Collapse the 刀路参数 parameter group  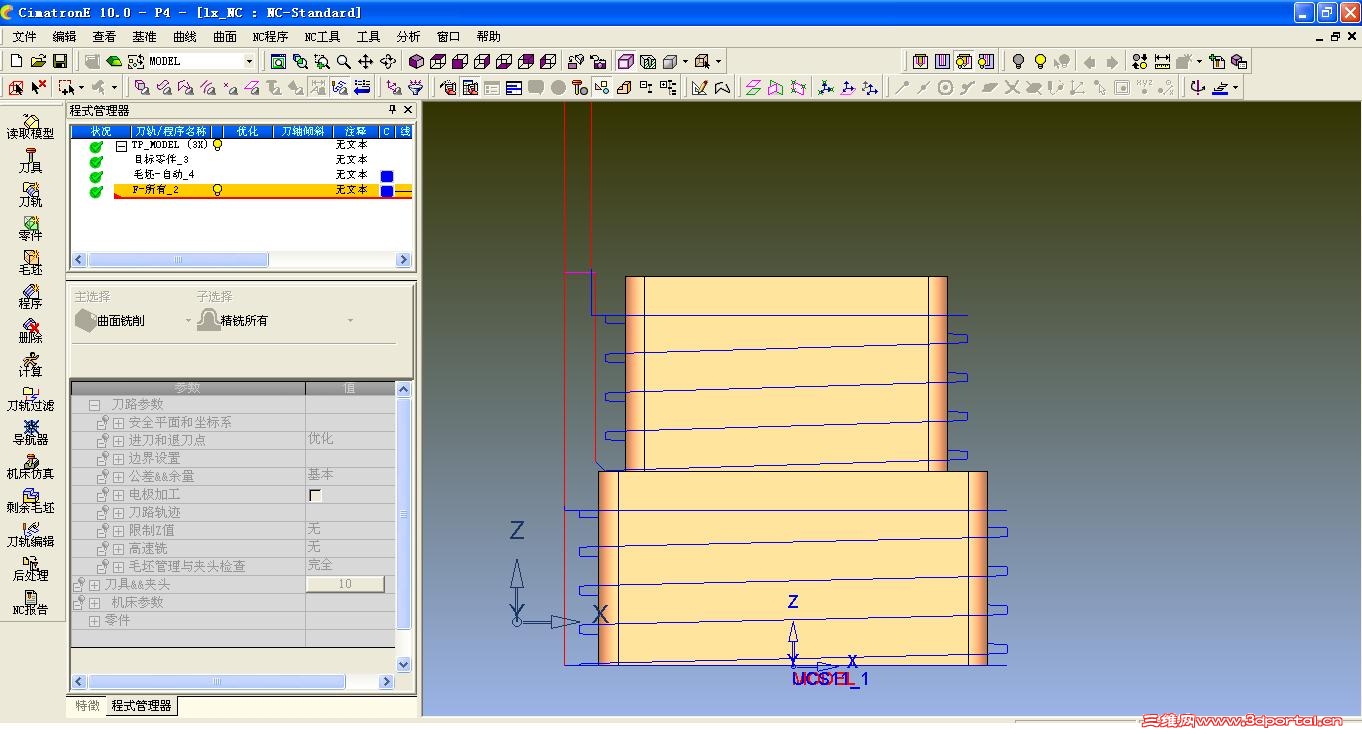tap(95, 405)
